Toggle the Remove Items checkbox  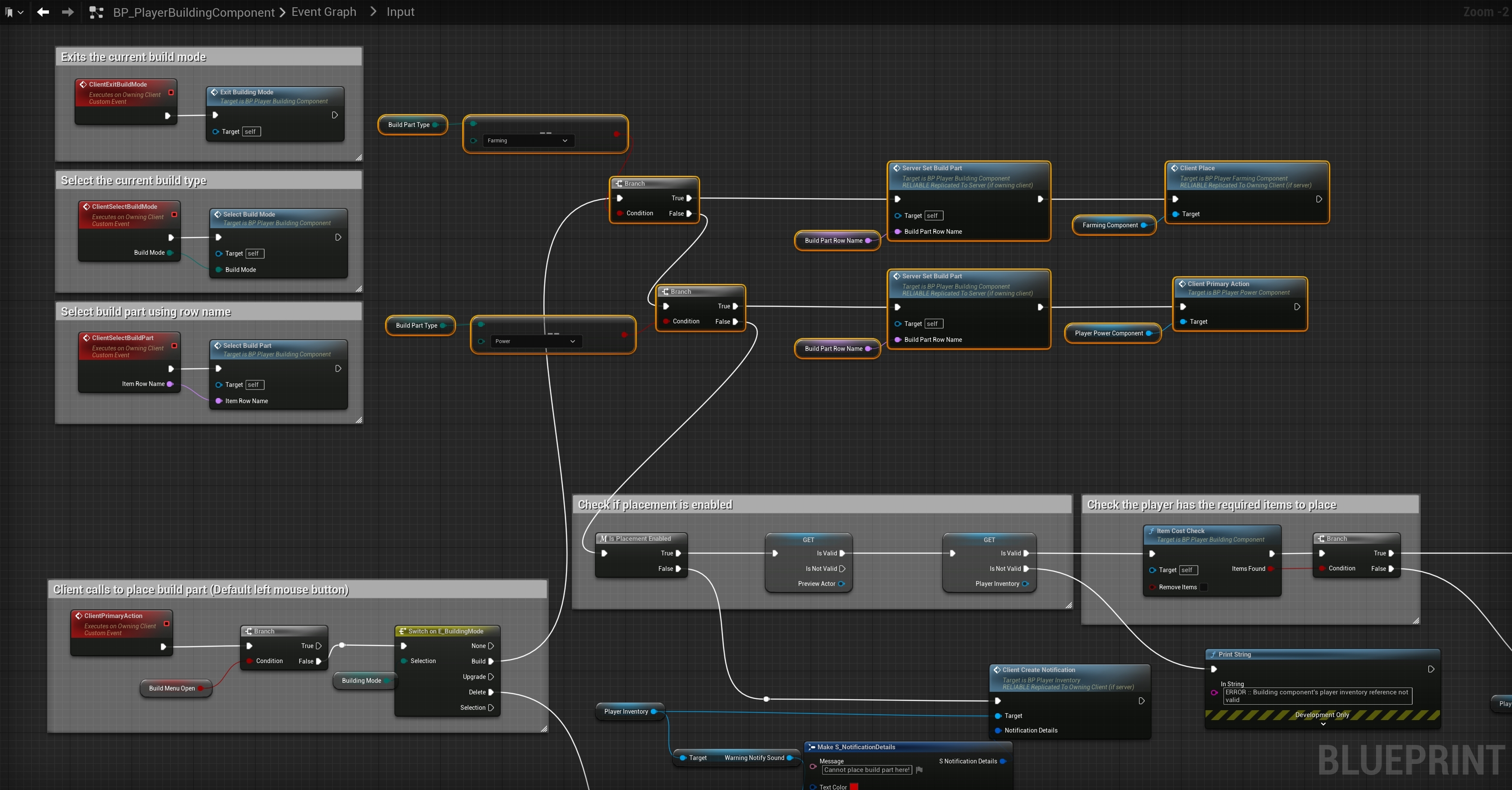point(1203,588)
